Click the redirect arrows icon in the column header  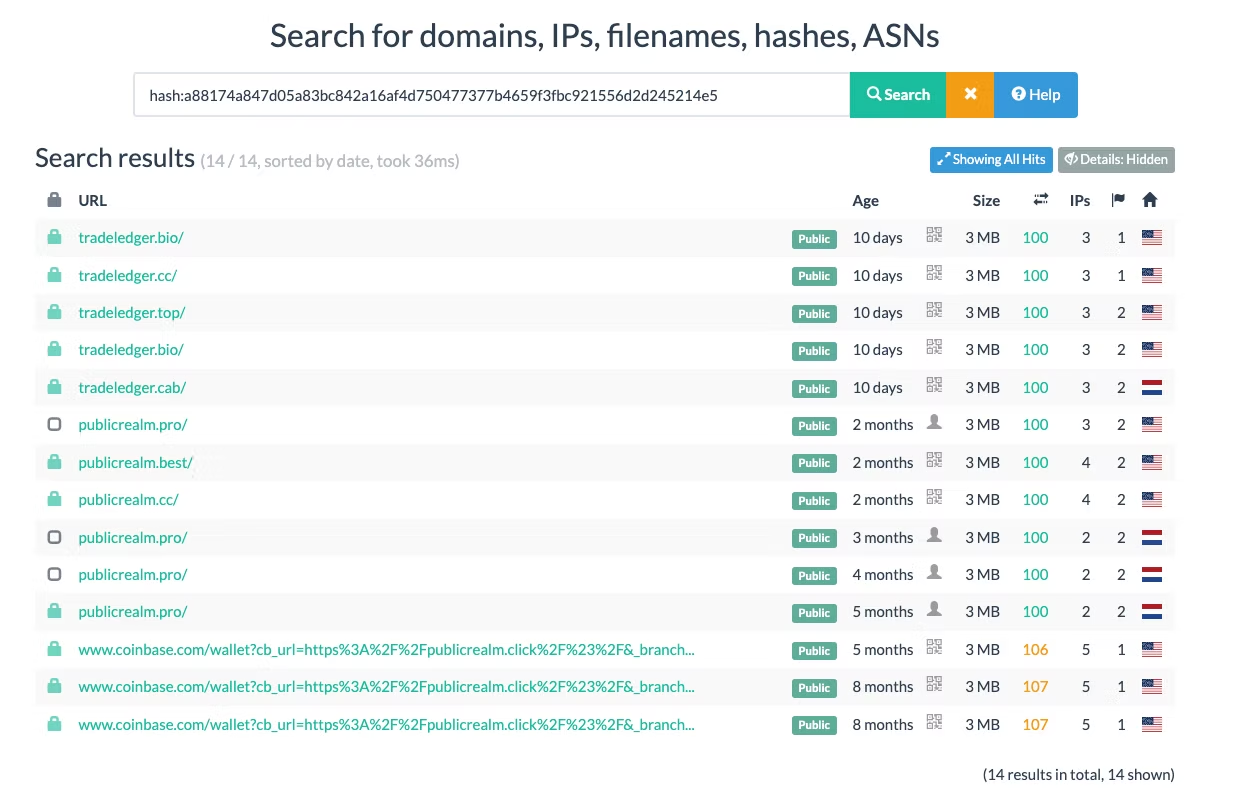coord(1040,199)
